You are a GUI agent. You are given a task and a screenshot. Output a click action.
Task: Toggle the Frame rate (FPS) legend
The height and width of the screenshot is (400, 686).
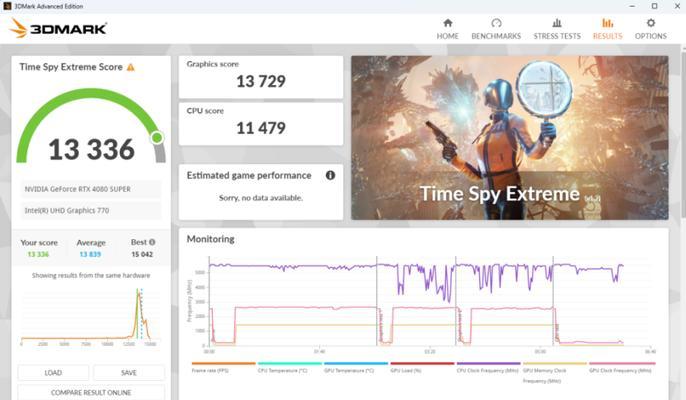click(223, 367)
